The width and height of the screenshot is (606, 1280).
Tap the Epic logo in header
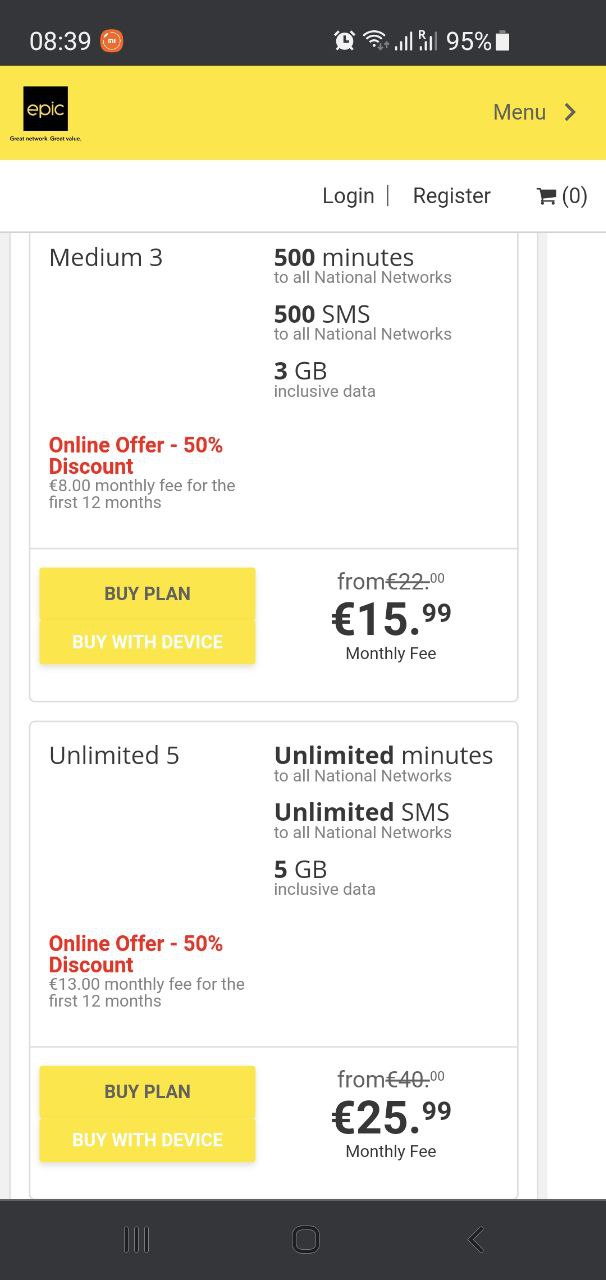(x=46, y=110)
